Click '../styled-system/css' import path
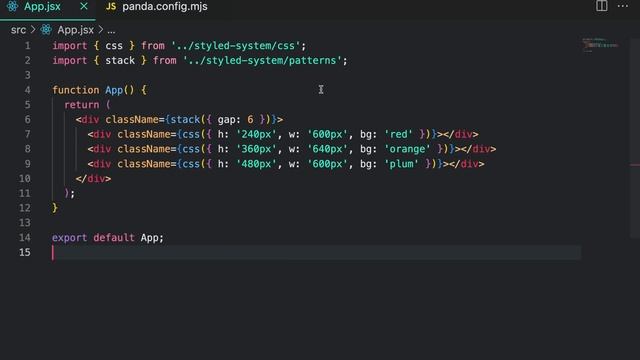 pyautogui.click(x=236, y=46)
